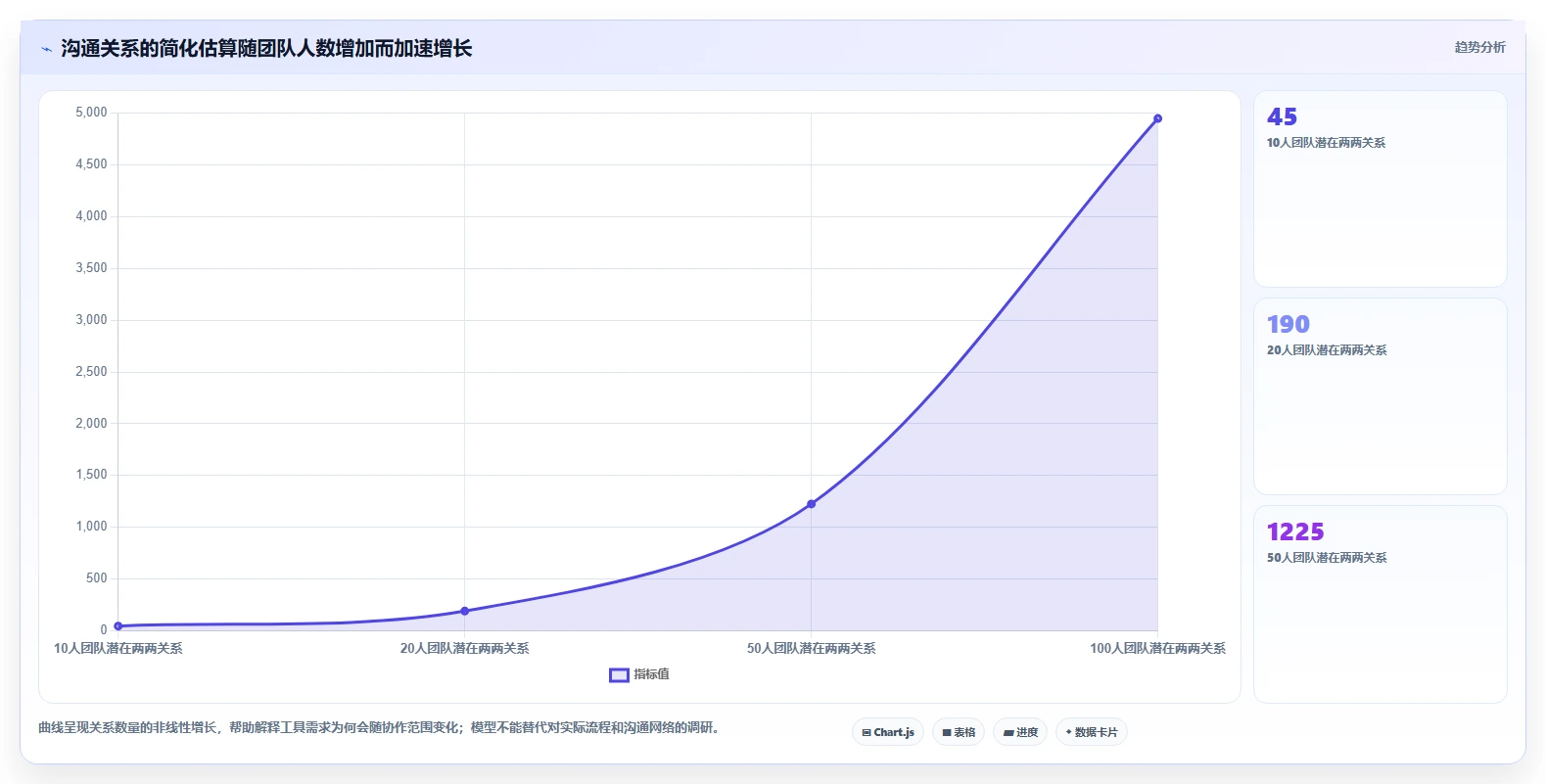This screenshot has height=784, width=1546.
Task: Click the card caption 10人团队潜在两两关系
Action: tap(1326, 143)
